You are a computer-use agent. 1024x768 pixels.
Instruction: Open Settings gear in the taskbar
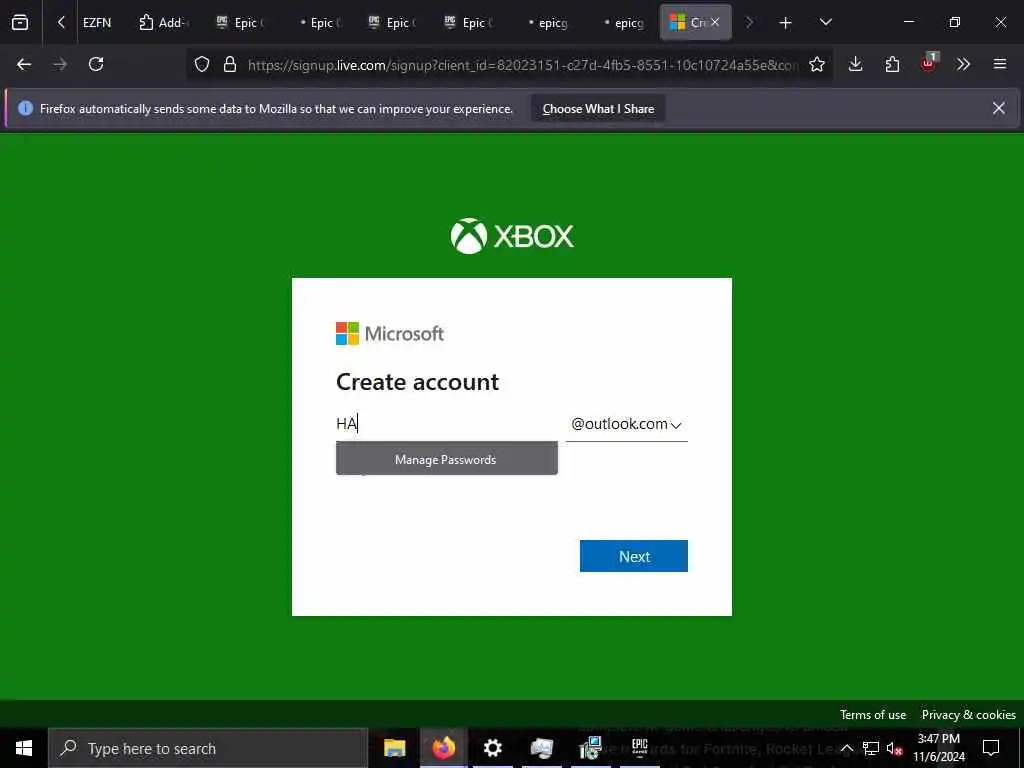point(492,748)
